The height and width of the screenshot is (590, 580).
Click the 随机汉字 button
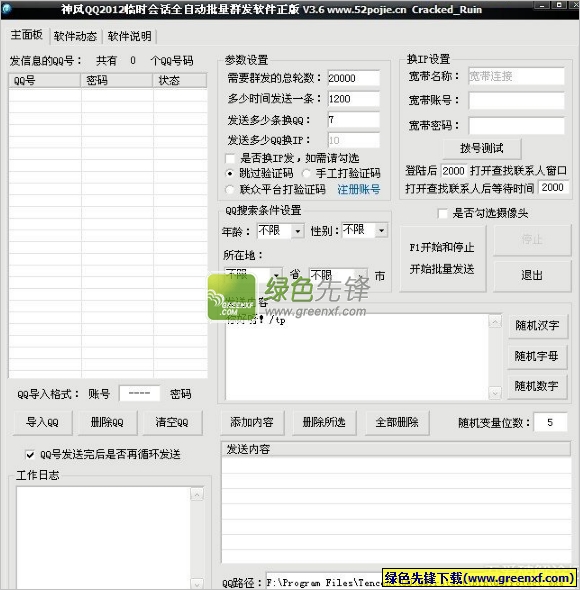537,325
